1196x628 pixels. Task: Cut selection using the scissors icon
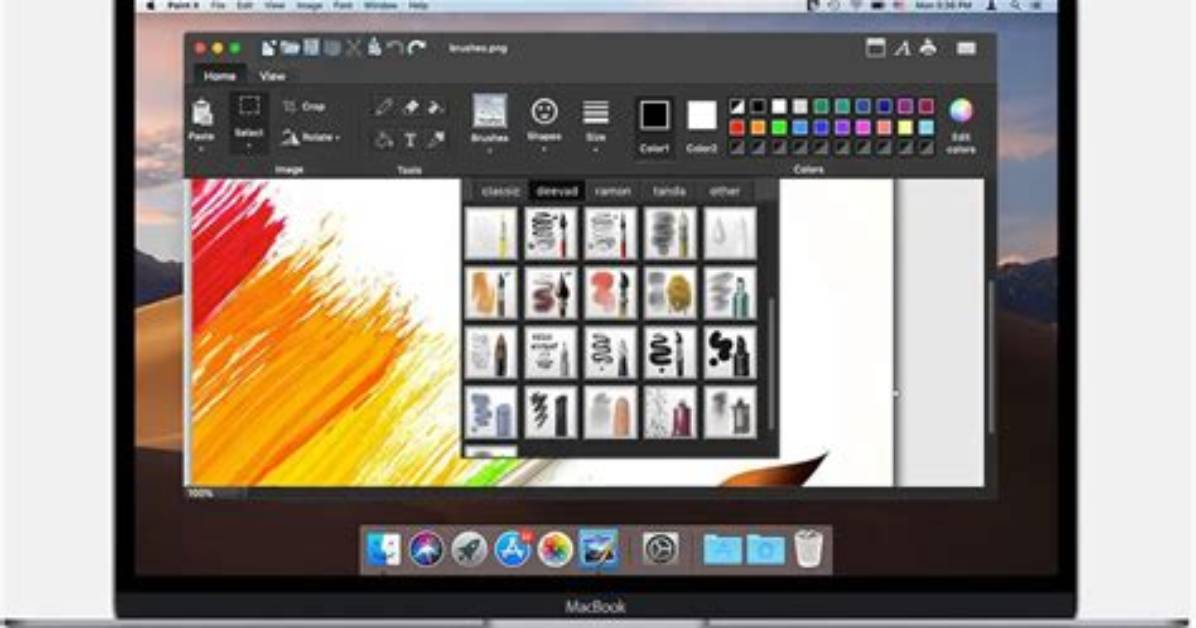(x=353, y=48)
